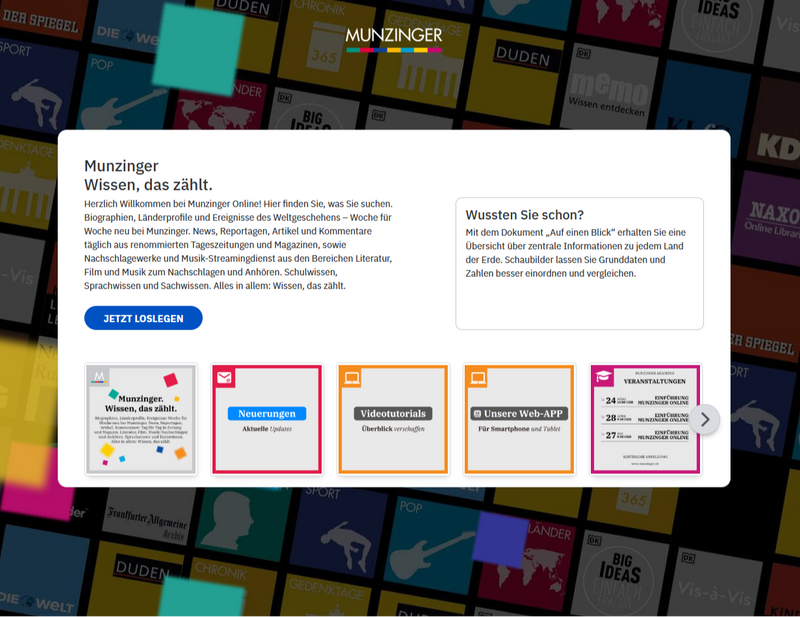Select the event dated 28 in Veranstaltungen

tap(645, 418)
